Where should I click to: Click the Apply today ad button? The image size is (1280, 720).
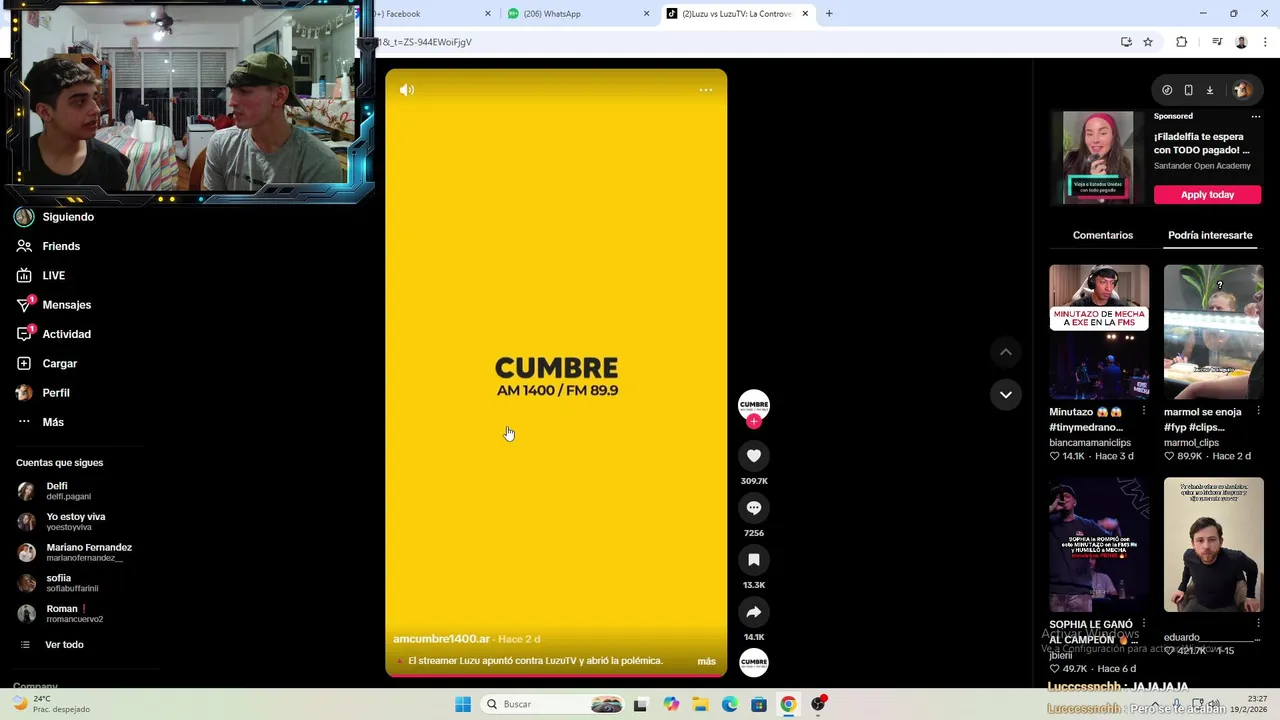point(1207,195)
